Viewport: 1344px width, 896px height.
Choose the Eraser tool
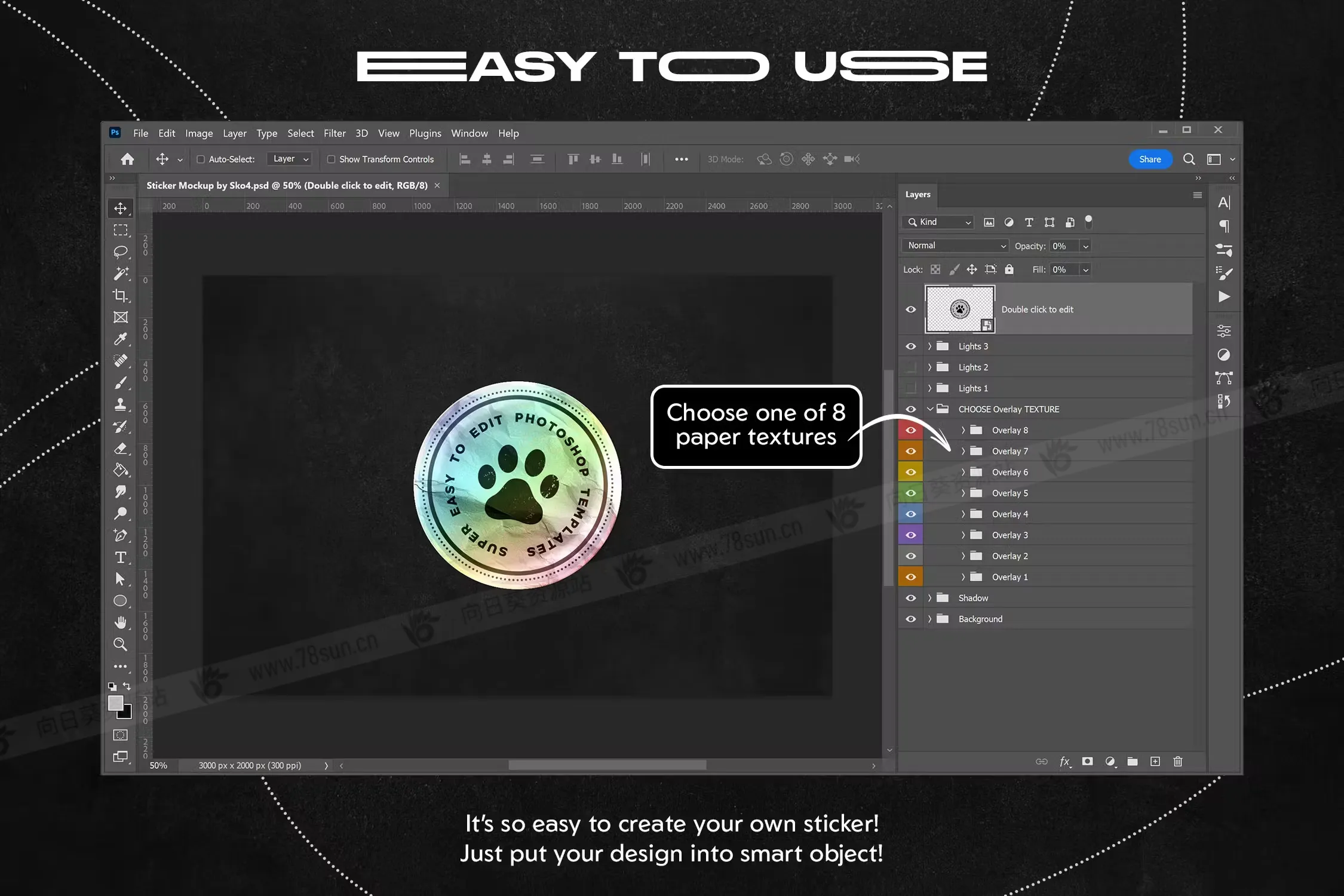(x=120, y=448)
